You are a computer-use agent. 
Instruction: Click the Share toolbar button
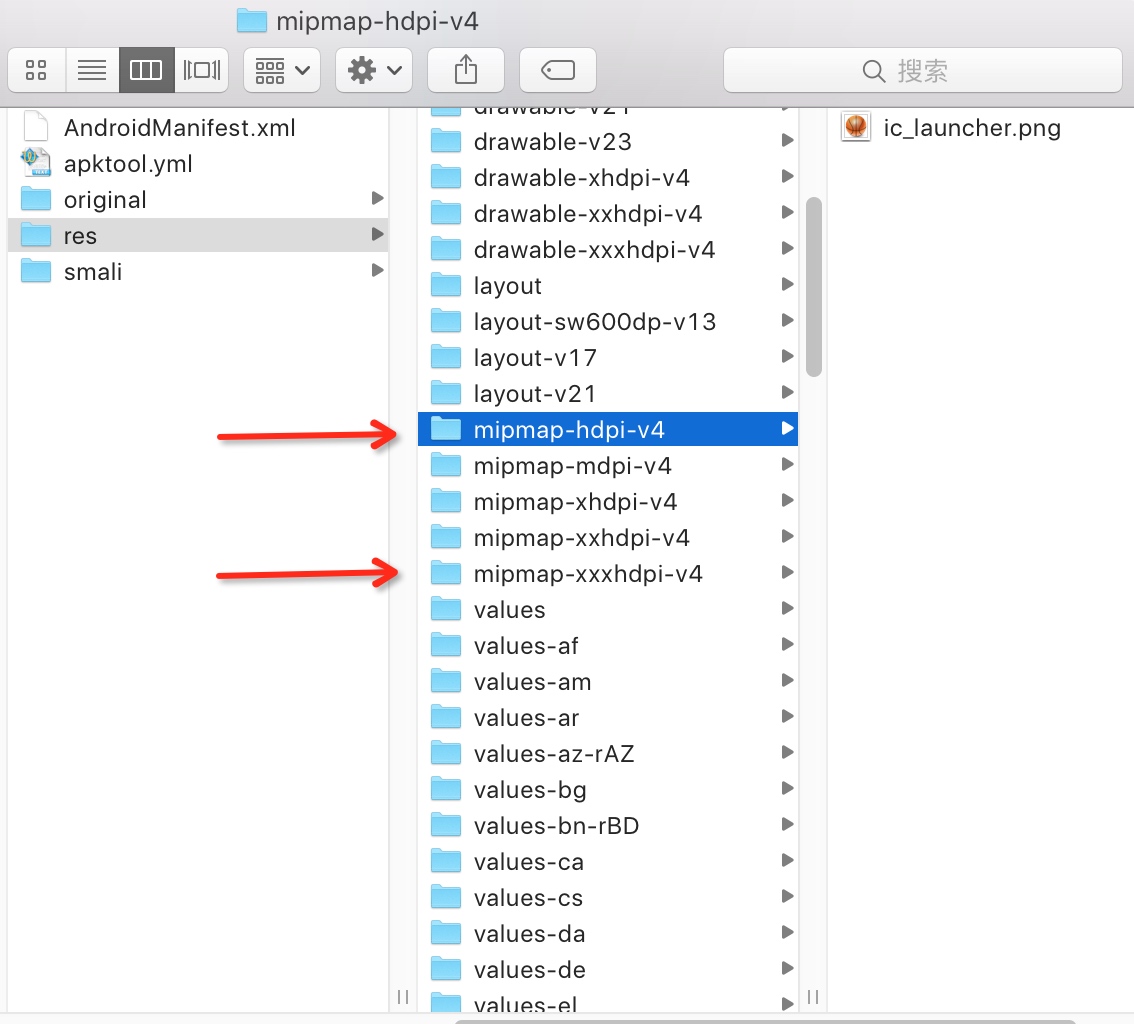point(466,70)
